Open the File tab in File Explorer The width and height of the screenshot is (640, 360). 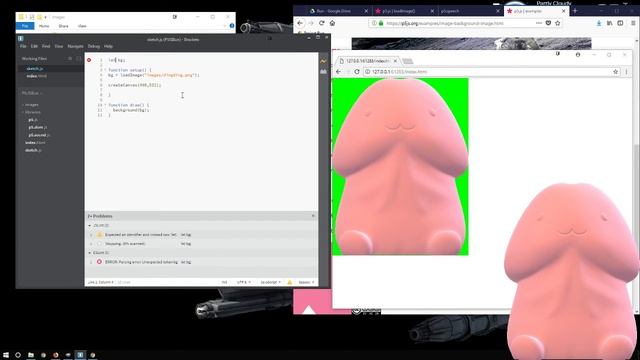(25, 26)
